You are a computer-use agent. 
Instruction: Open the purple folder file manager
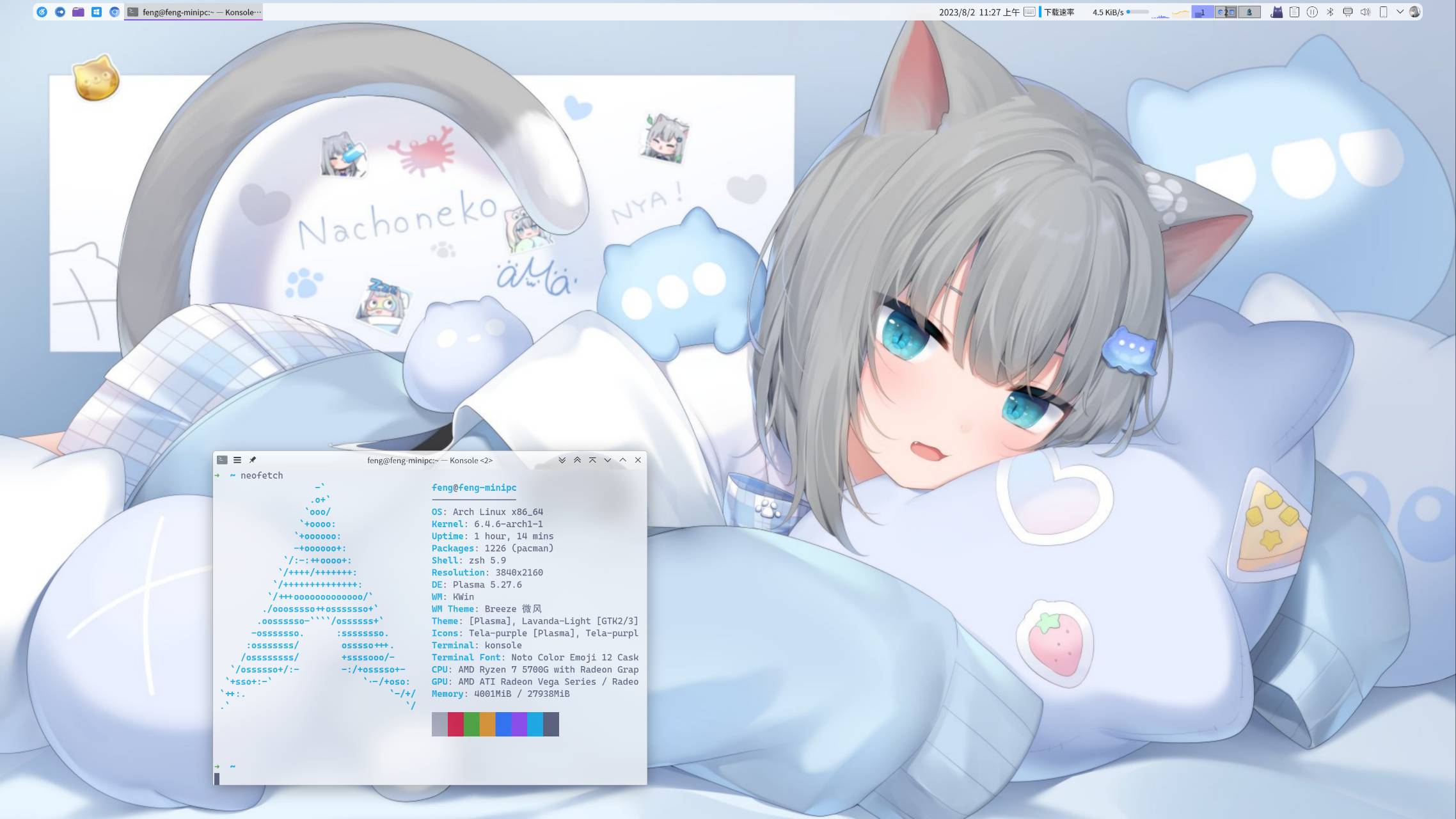[78, 12]
